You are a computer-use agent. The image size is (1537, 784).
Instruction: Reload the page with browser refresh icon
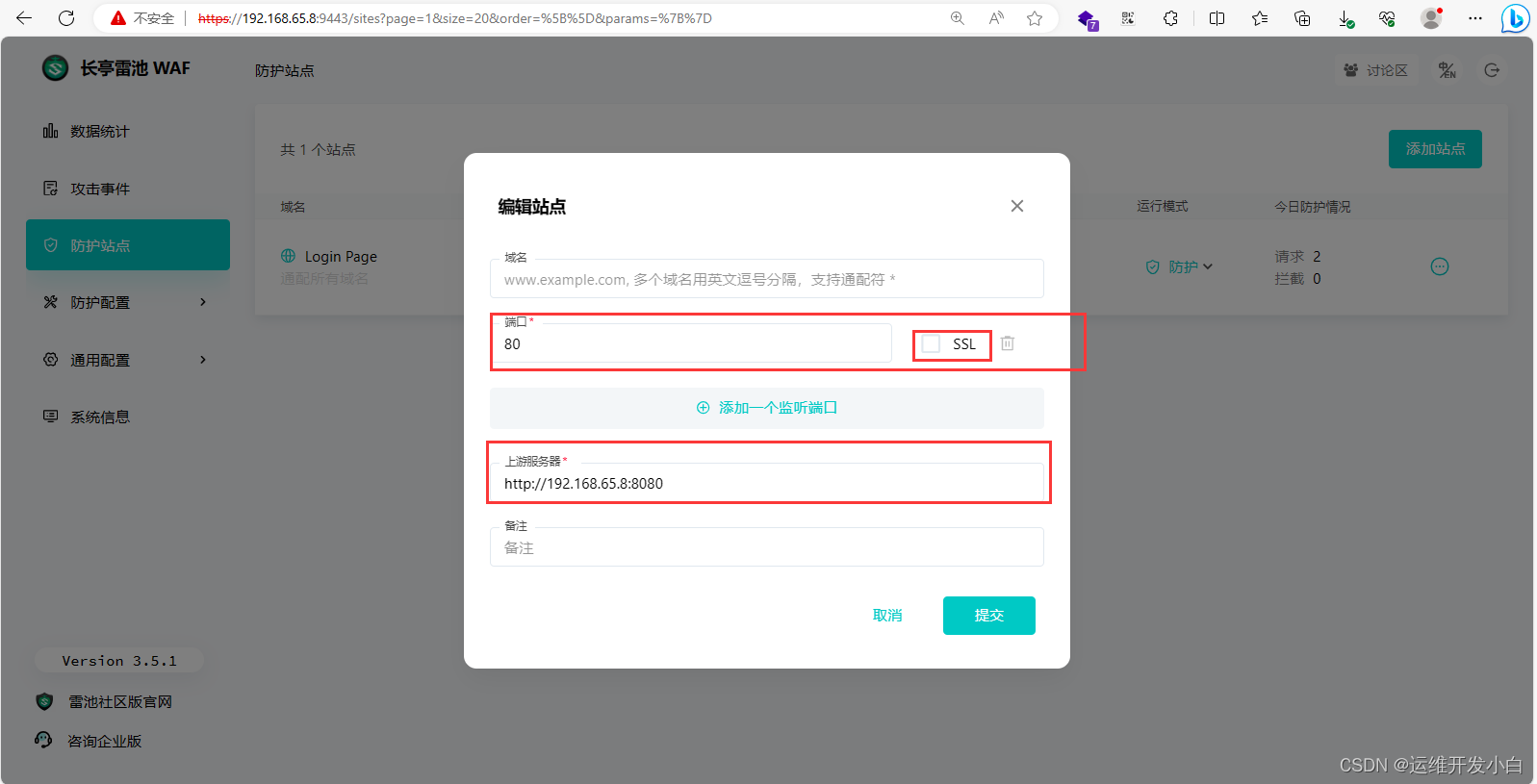coord(66,18)
